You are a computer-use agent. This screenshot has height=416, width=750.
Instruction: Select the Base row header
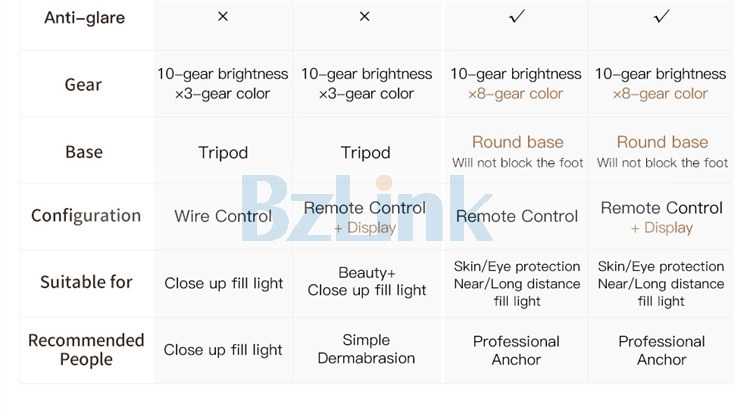click(84, 152)
